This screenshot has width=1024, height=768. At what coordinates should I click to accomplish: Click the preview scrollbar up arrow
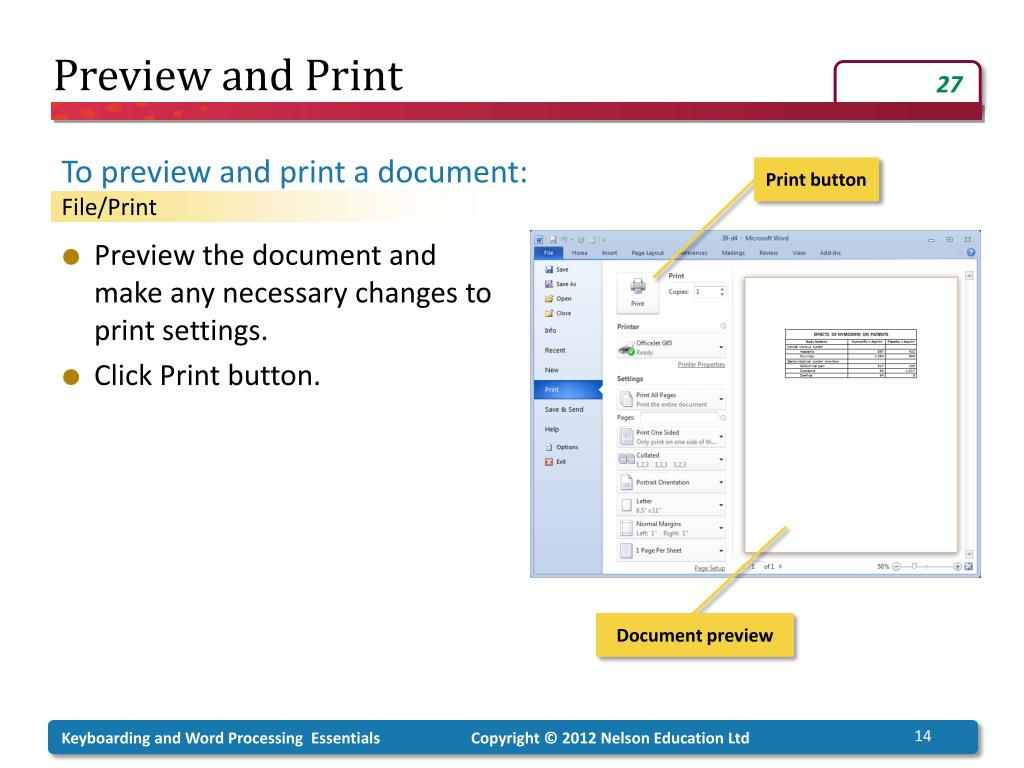point(969,276)
